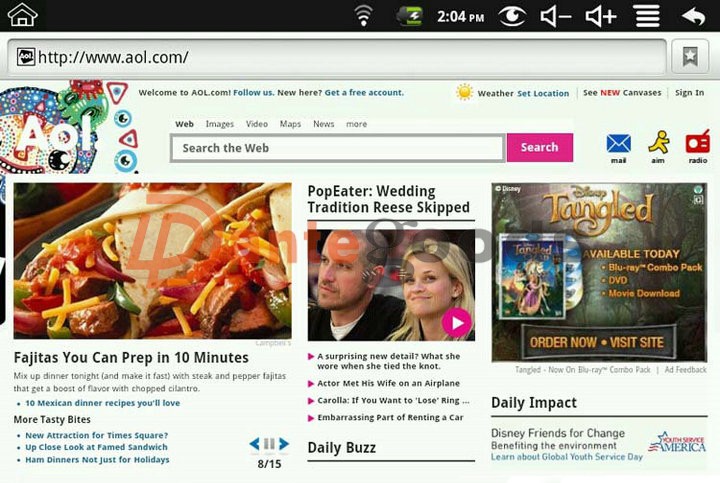
Task: Toggle the eye icon in status bar
Action: coord(512,15)
